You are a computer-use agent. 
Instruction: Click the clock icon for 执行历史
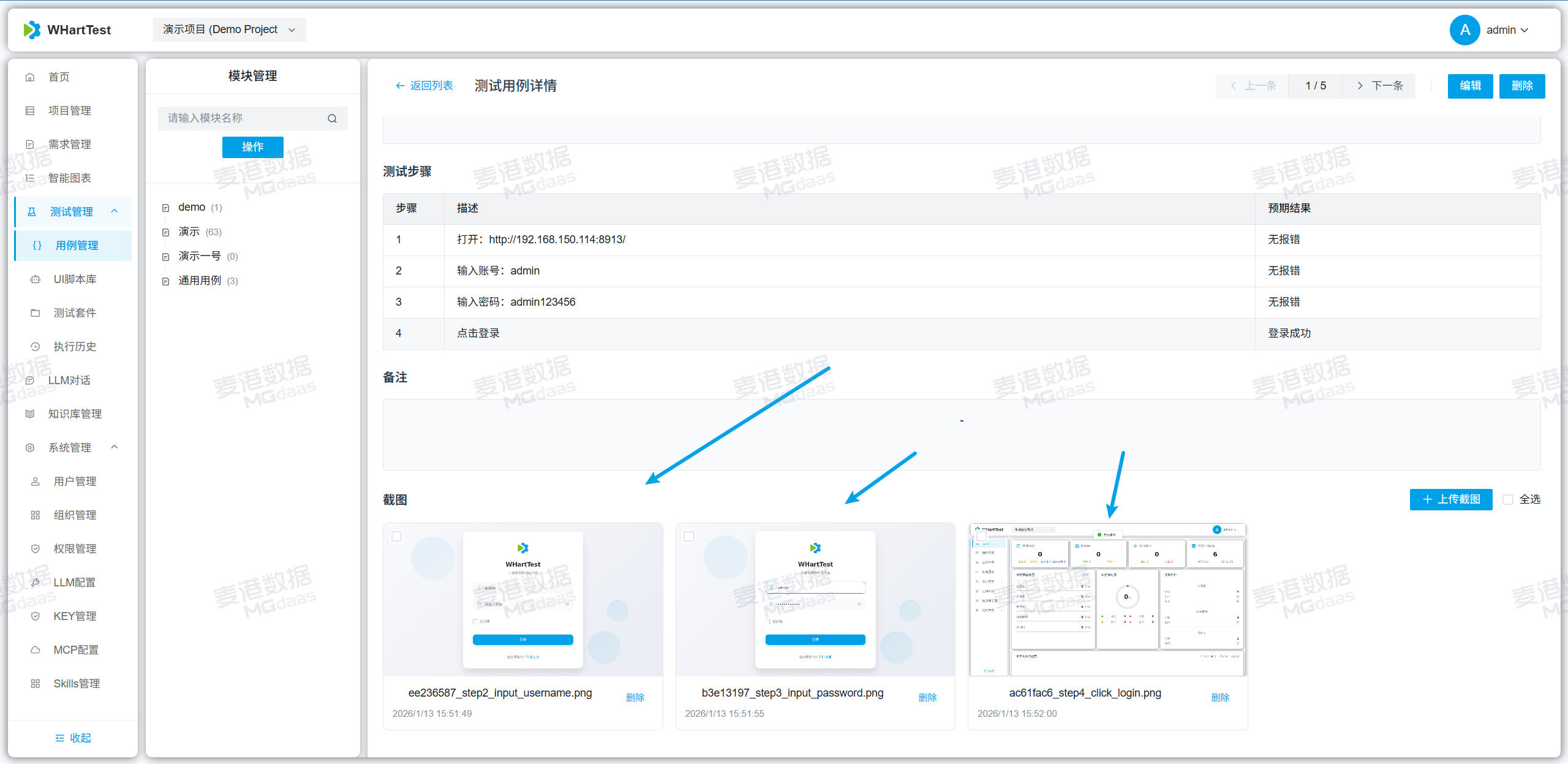[x=36, y=347]
